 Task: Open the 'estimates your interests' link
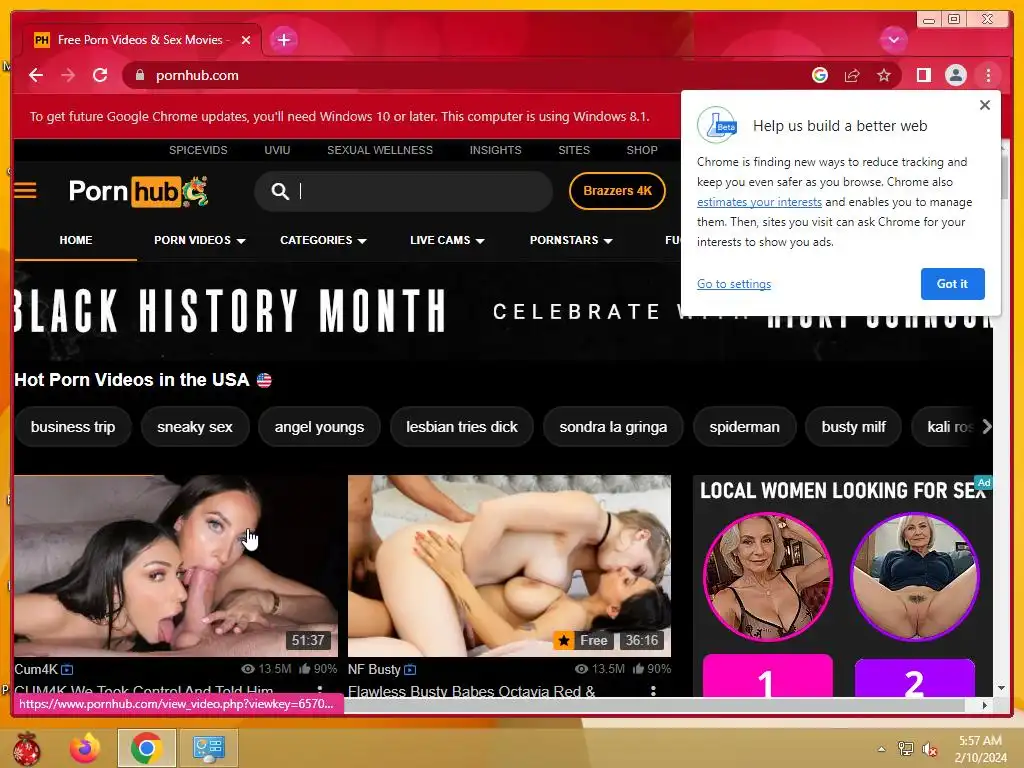[759, 202]
